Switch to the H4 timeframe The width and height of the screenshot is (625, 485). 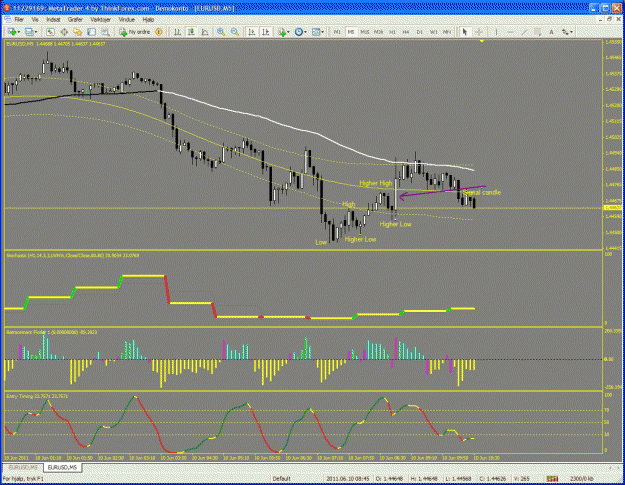pos(406,32)
